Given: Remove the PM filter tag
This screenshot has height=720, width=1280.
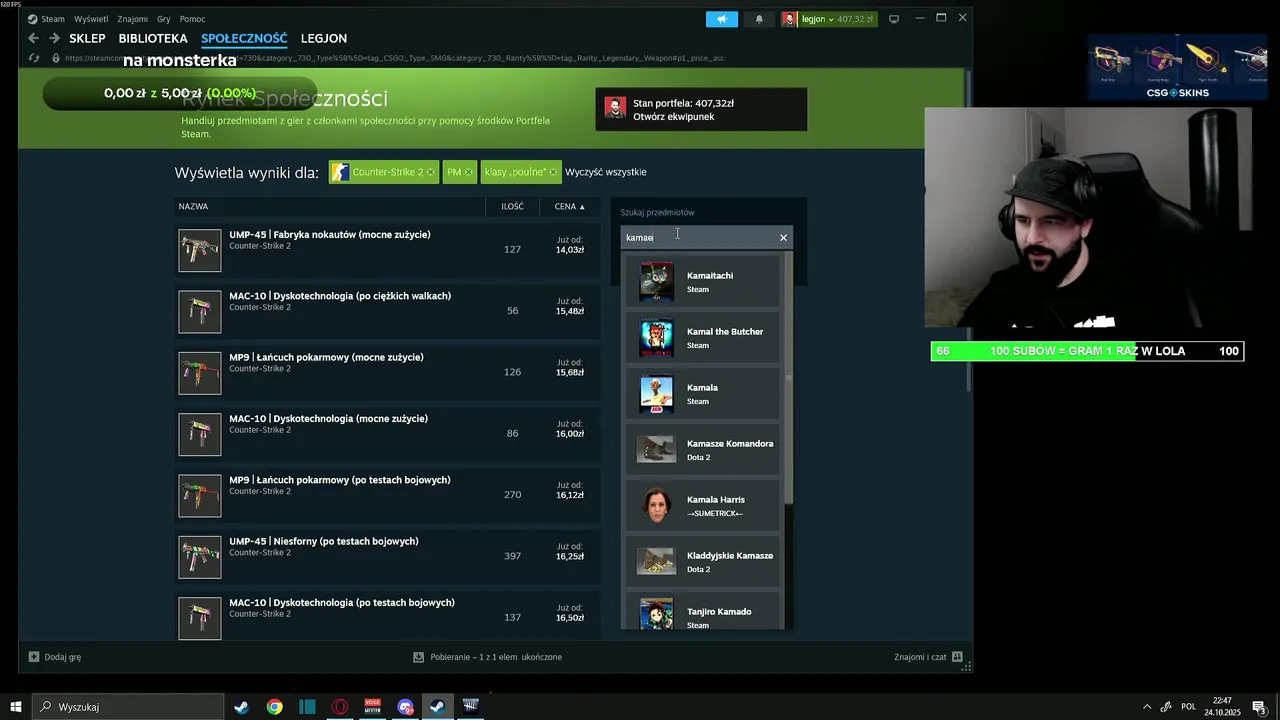Looking at the screenshot, I should coord(468,172).
